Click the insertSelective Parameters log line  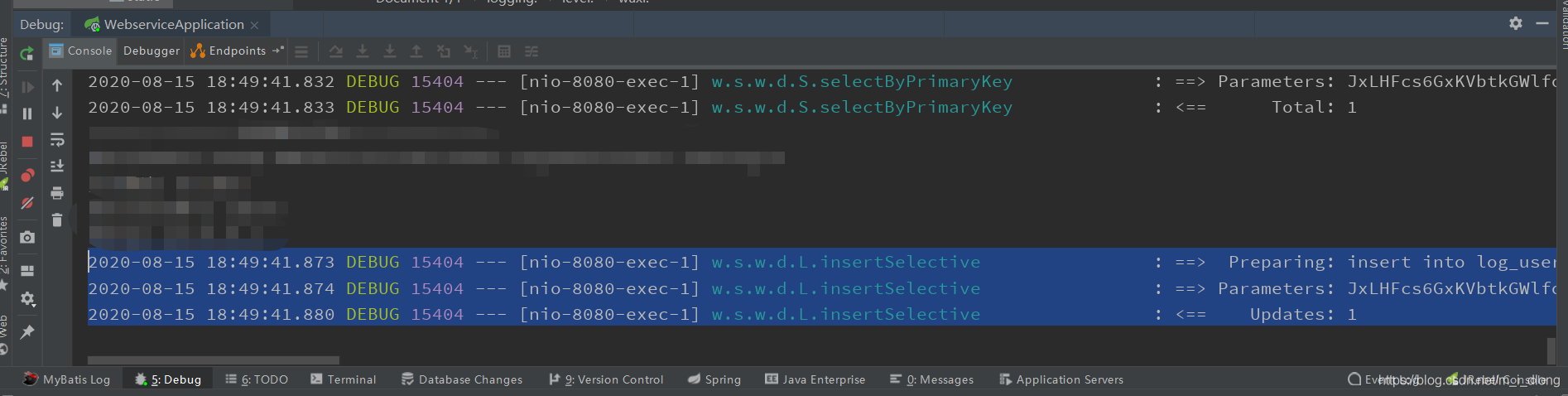[x=822, y=288]
